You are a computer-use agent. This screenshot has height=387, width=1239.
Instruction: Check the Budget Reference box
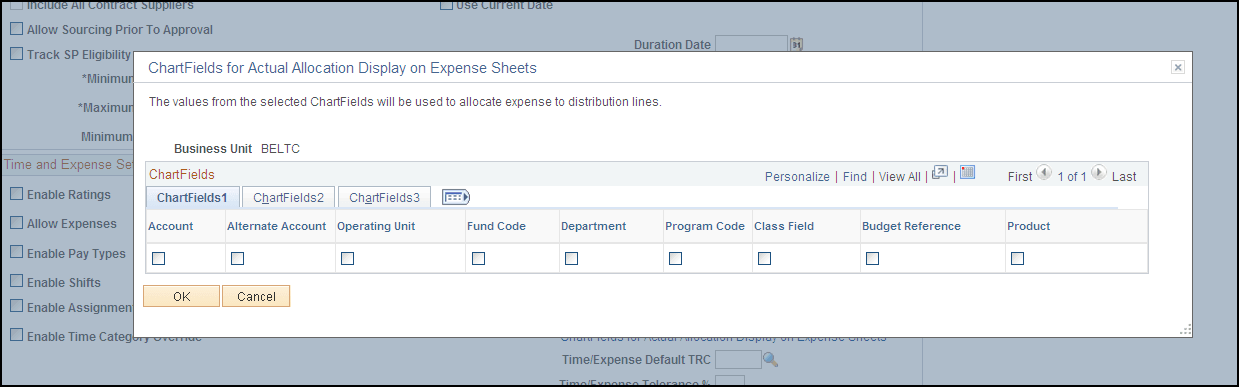coord(872,259)
